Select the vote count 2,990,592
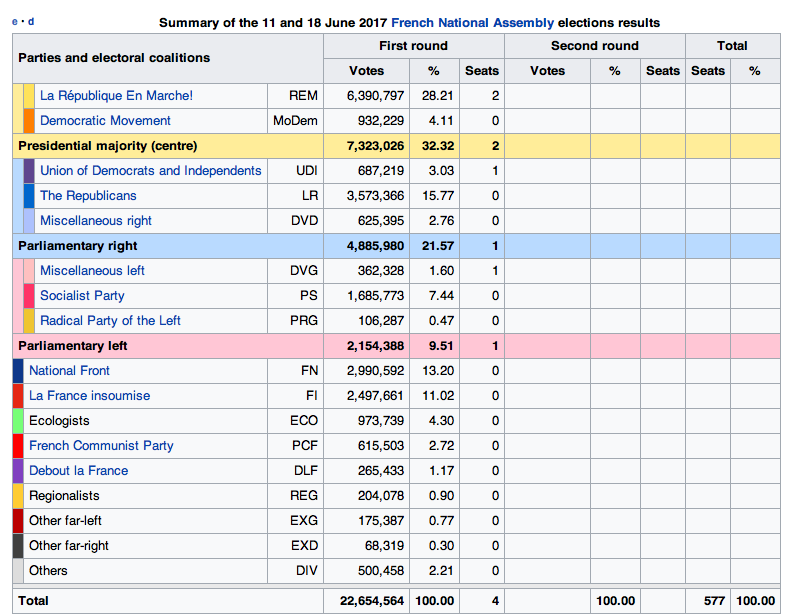 tap(375, 371)
